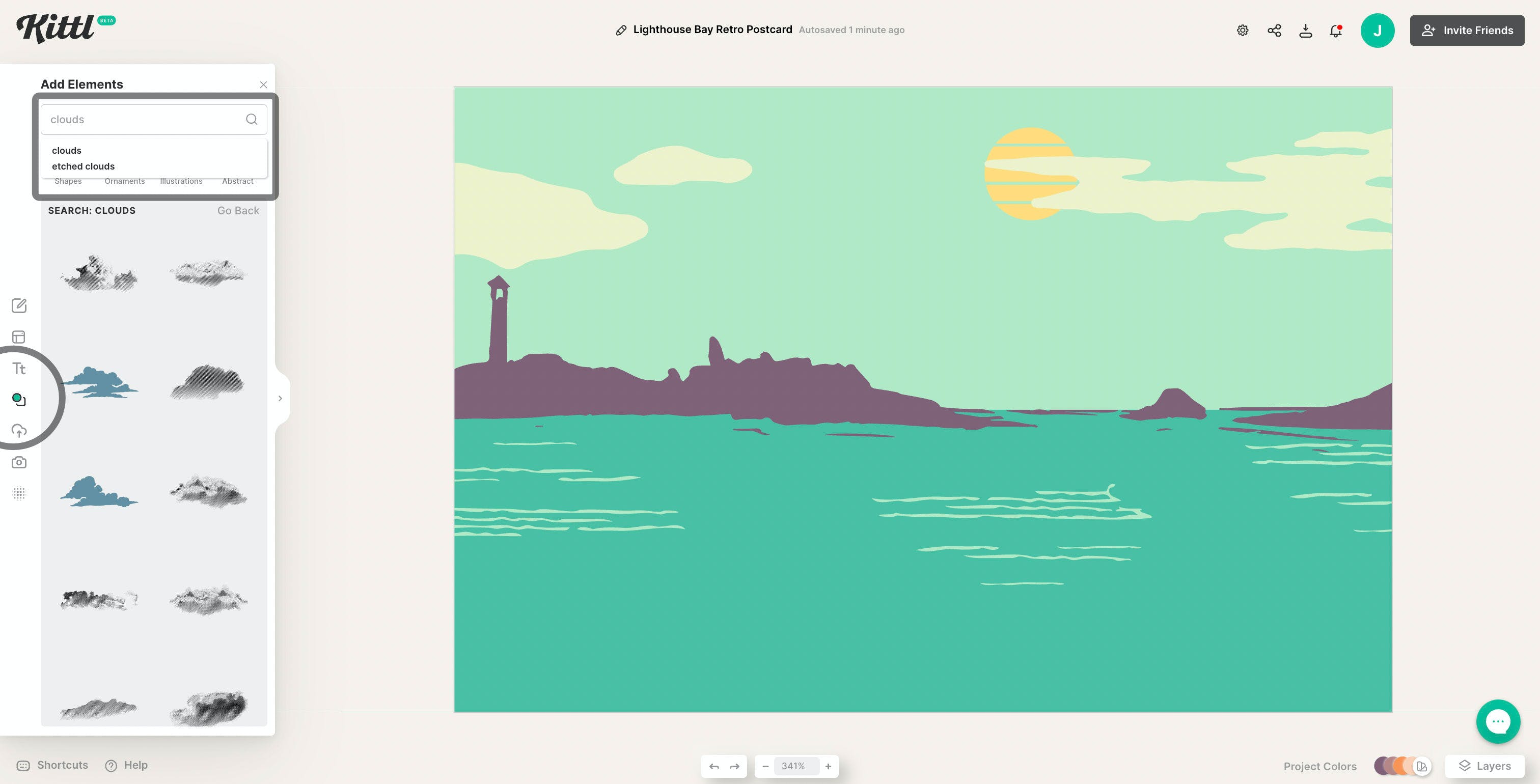Open the notifications bell
This screenshot has width=1540, height=784.
point(1336,31)
